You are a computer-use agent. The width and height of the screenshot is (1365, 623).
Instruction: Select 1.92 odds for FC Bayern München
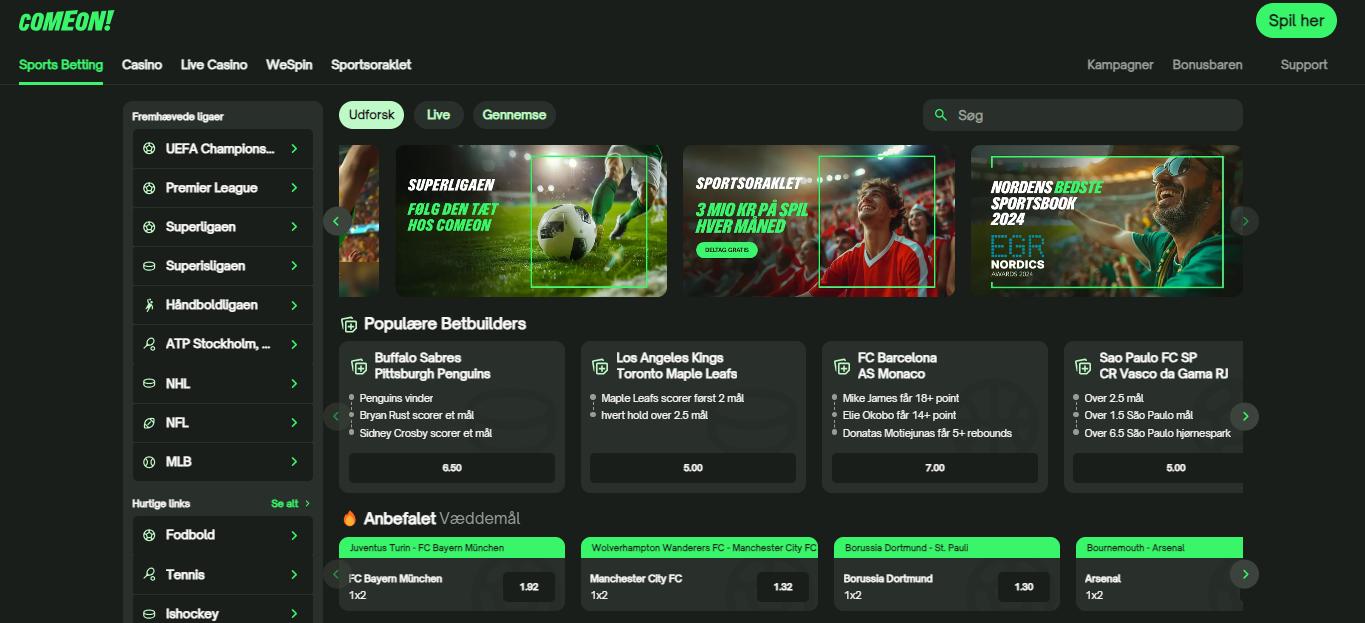[529, 587]
